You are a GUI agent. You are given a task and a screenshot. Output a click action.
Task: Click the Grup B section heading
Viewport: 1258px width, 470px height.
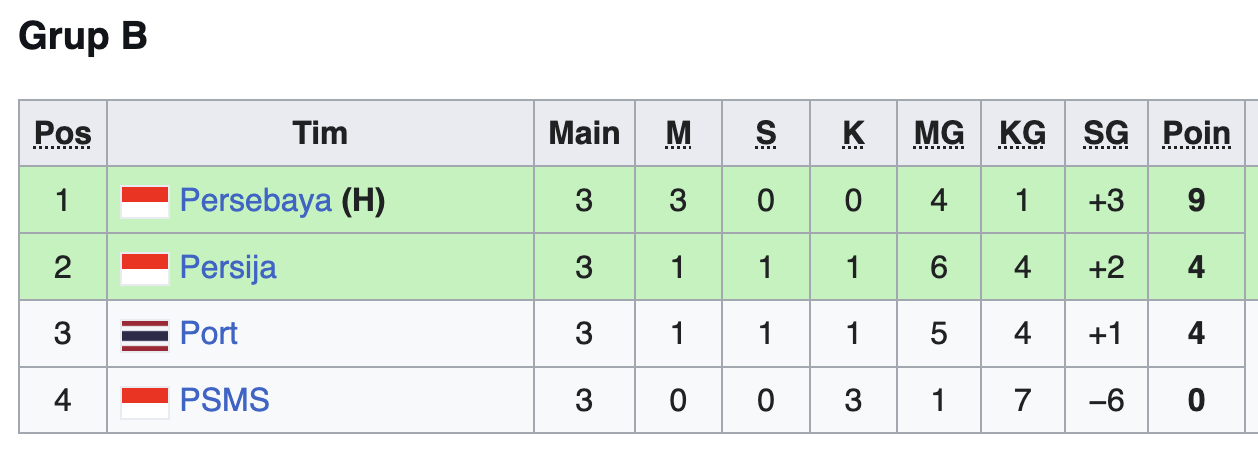click(83, 36)
